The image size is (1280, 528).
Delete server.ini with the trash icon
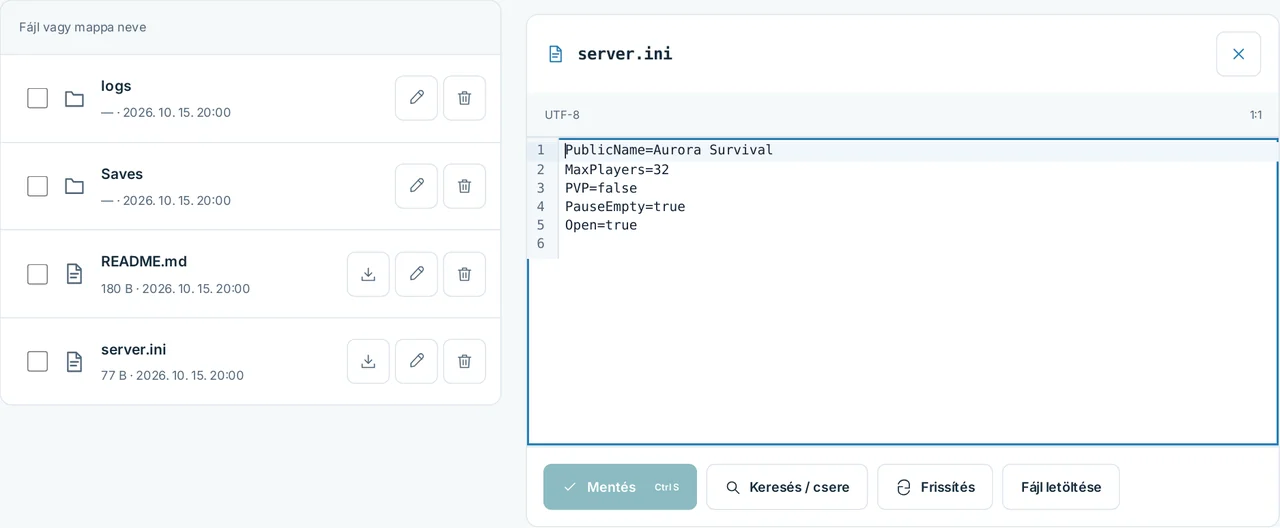pyautogui.click(x=464, y=361)
